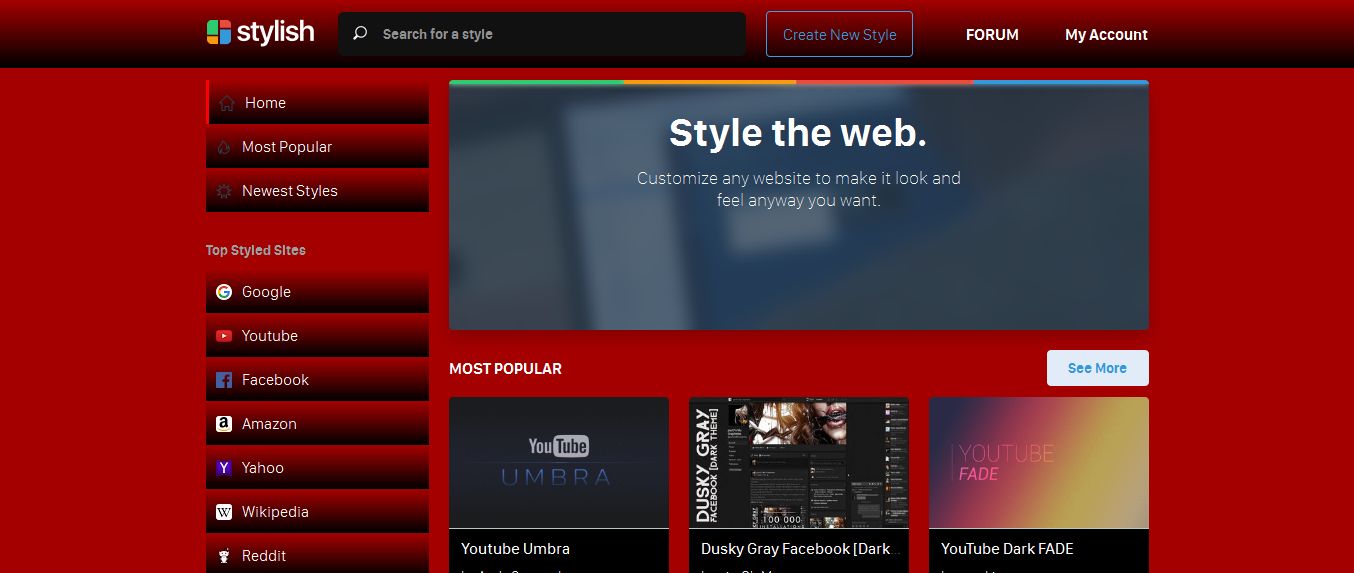The height and width of the screenshot is (573, 1354).
Task: Click the Youtube play icon
Action: click(x=224, y=336)
